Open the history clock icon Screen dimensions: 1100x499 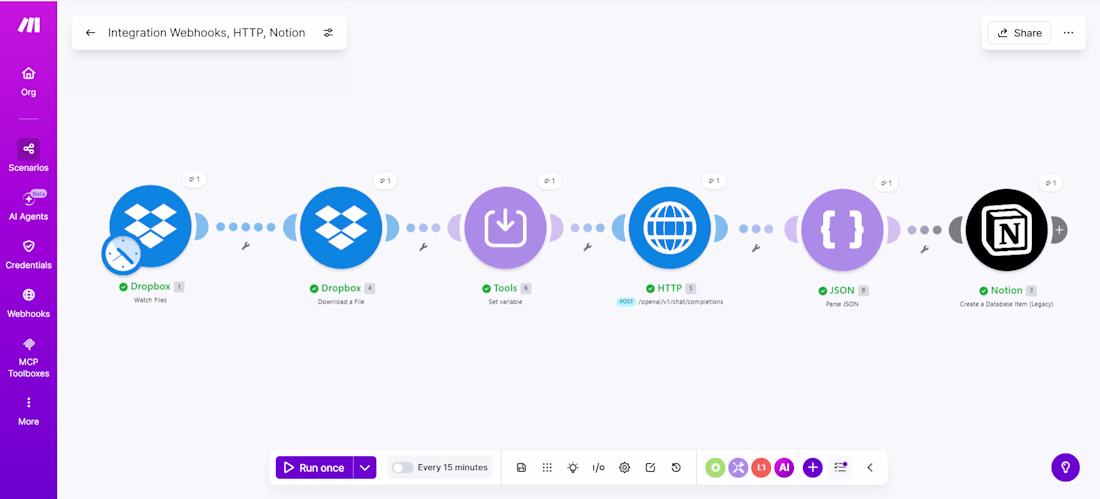pos(676,467)
